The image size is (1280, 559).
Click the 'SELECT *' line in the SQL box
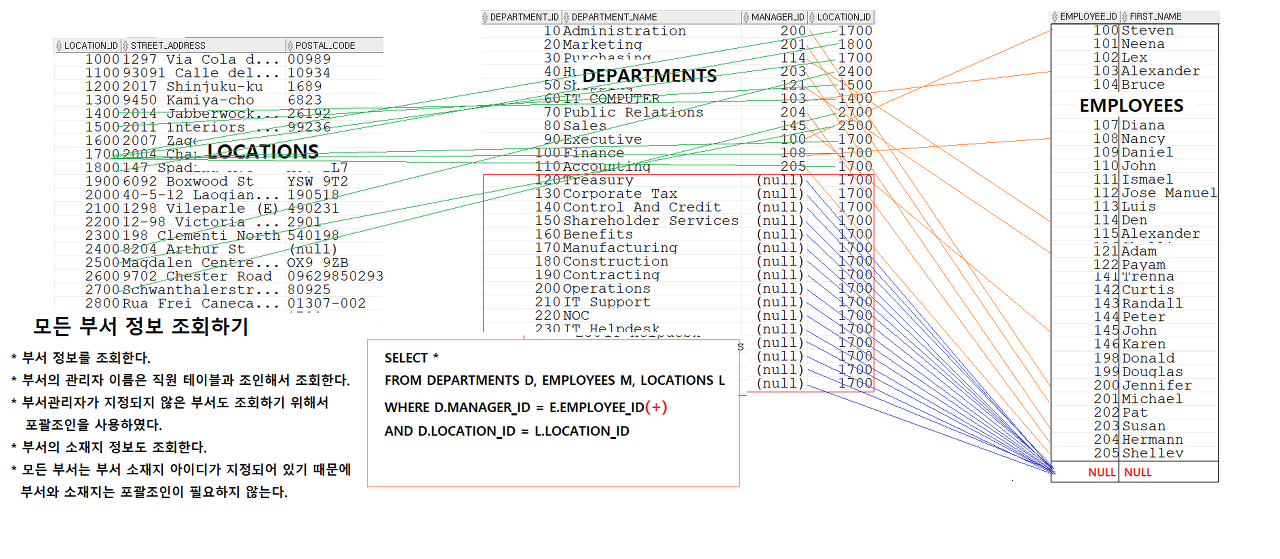tap(411, 358)
